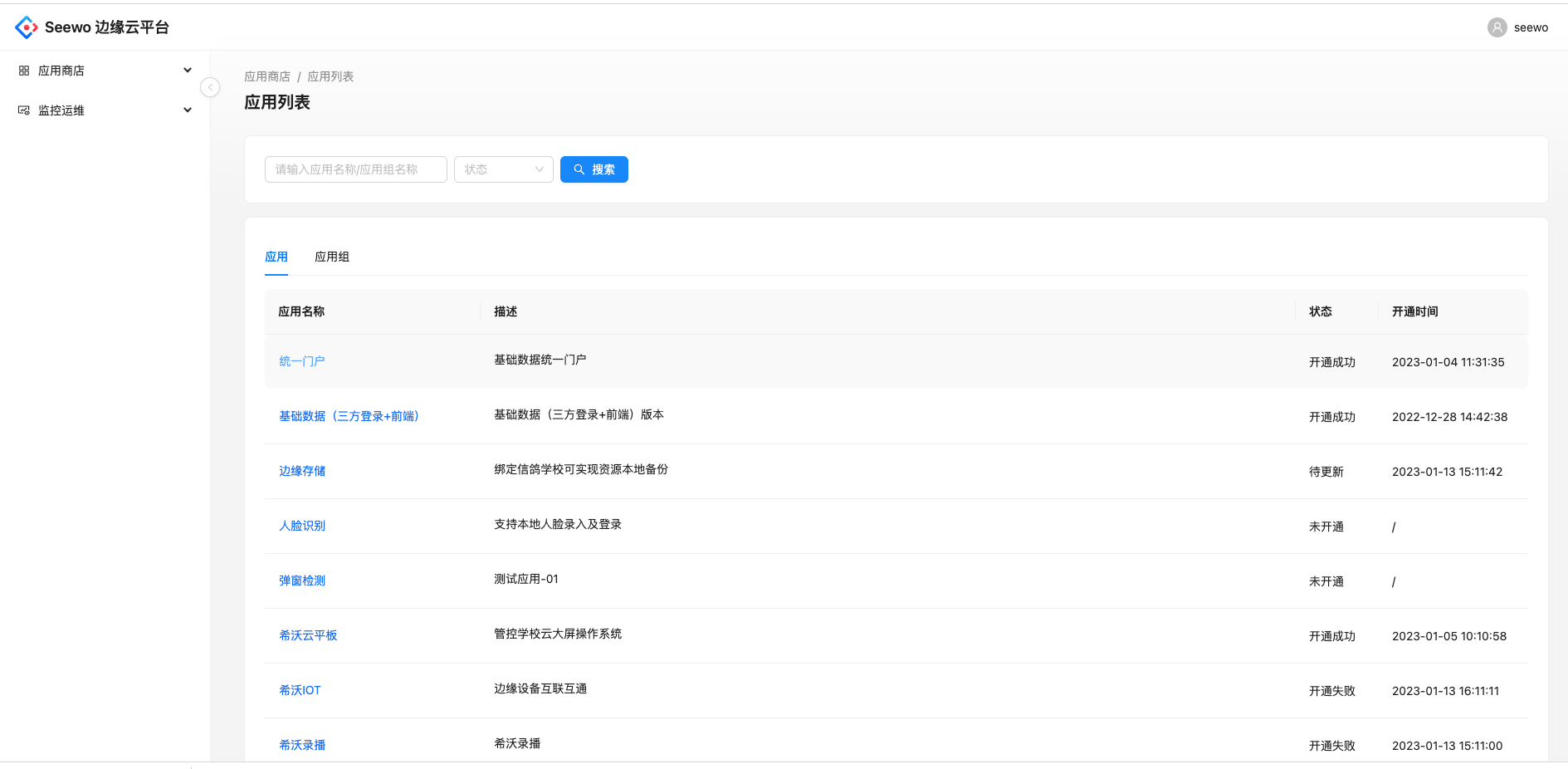Click the 监控运维 monitor icon in sidebar
Screen dimensions: 1568x769
pos(24,110)
